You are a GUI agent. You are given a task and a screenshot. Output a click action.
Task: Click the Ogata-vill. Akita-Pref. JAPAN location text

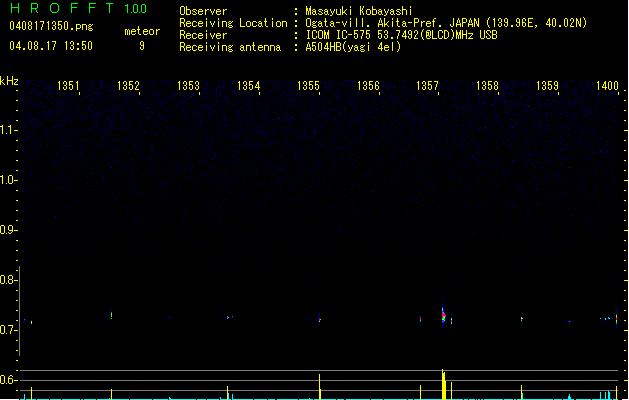click(446, 23)
